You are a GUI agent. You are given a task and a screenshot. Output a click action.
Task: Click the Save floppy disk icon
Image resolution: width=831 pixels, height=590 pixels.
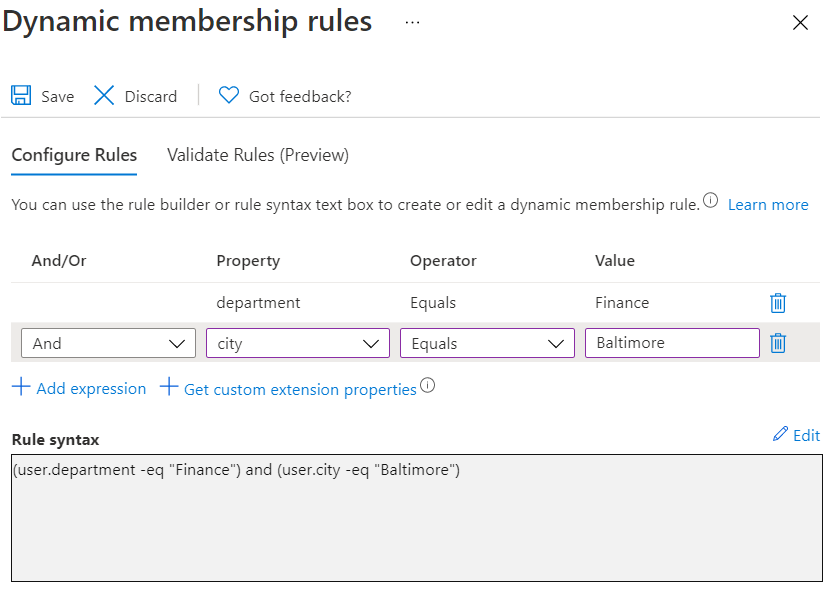point(21,96)
